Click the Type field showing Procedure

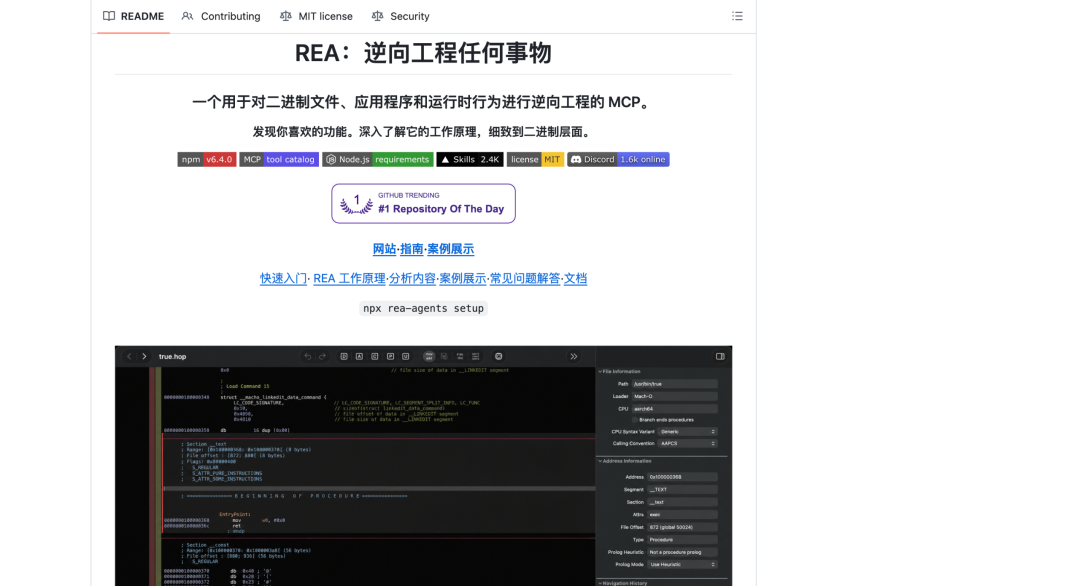tap(682, 540)
